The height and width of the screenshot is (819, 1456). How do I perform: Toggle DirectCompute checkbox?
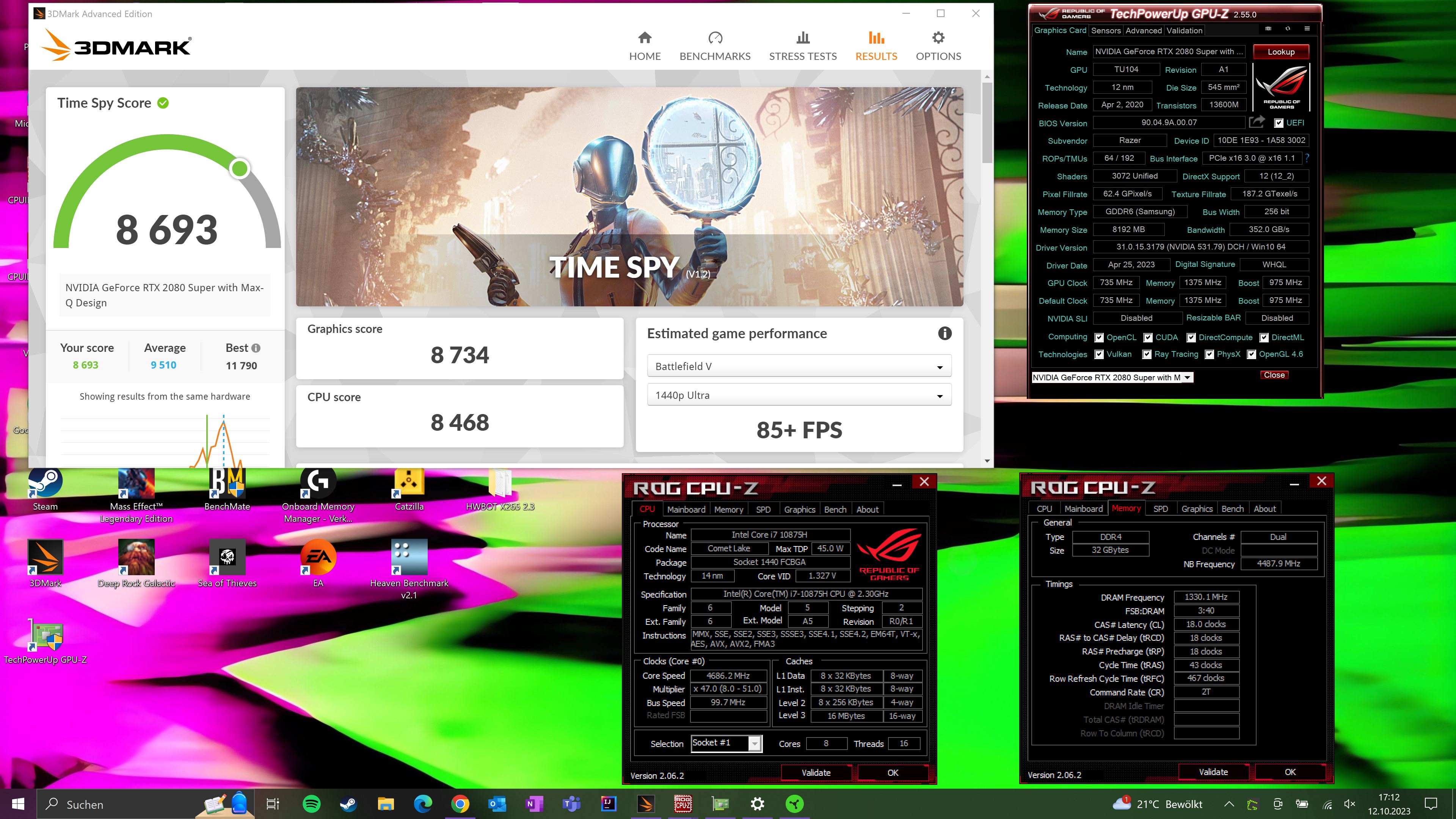tap(1191, 337)
